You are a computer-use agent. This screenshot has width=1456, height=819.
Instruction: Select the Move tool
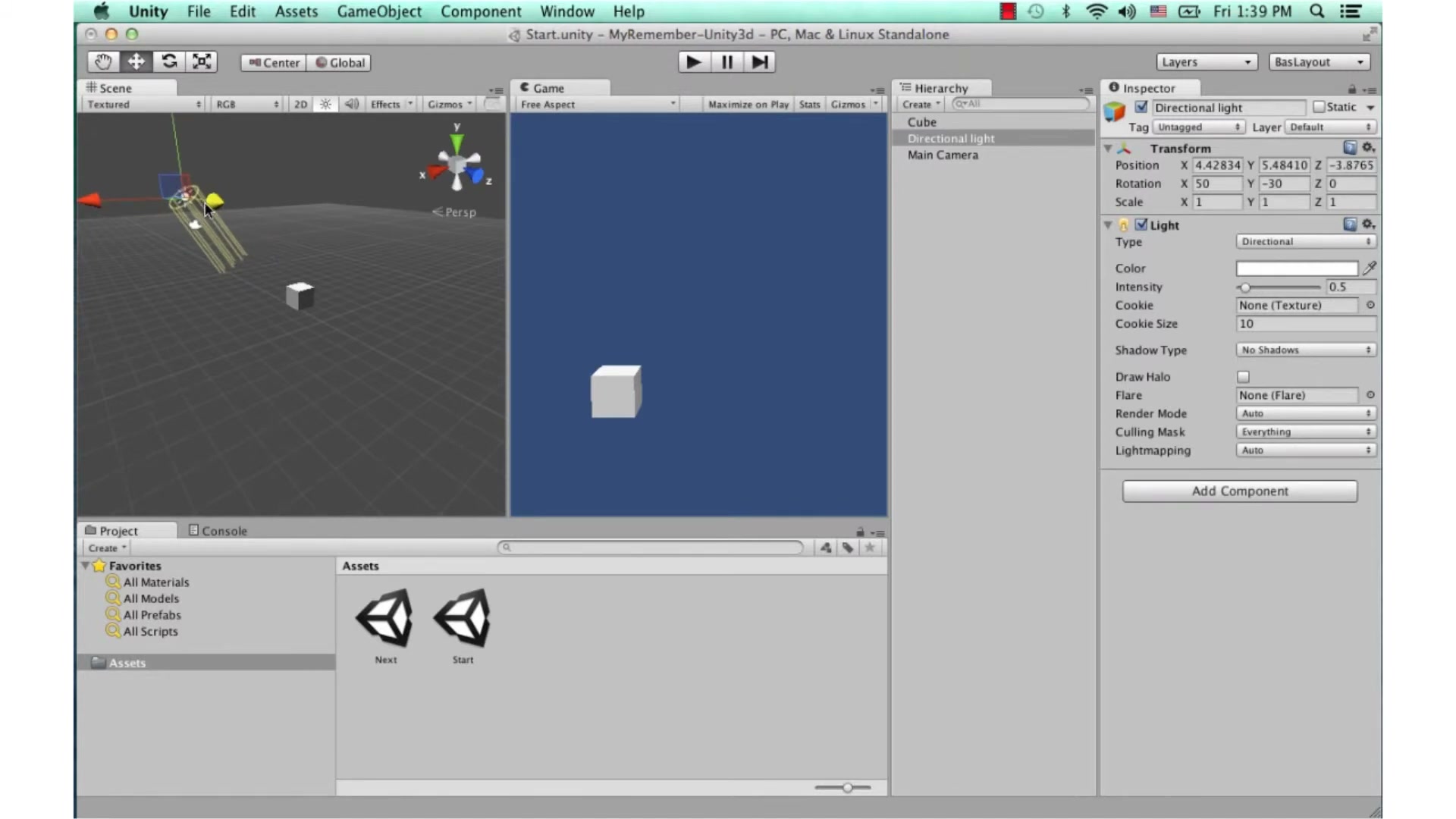(x=136, y=62)
